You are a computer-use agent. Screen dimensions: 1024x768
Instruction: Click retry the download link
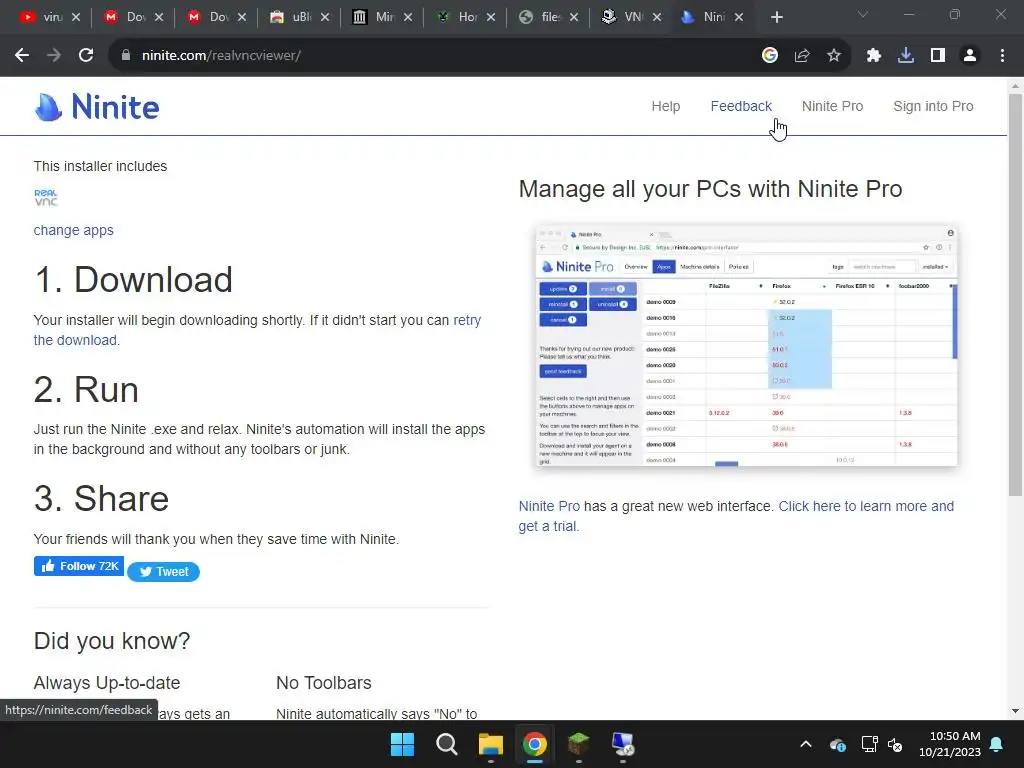point(467,320)
